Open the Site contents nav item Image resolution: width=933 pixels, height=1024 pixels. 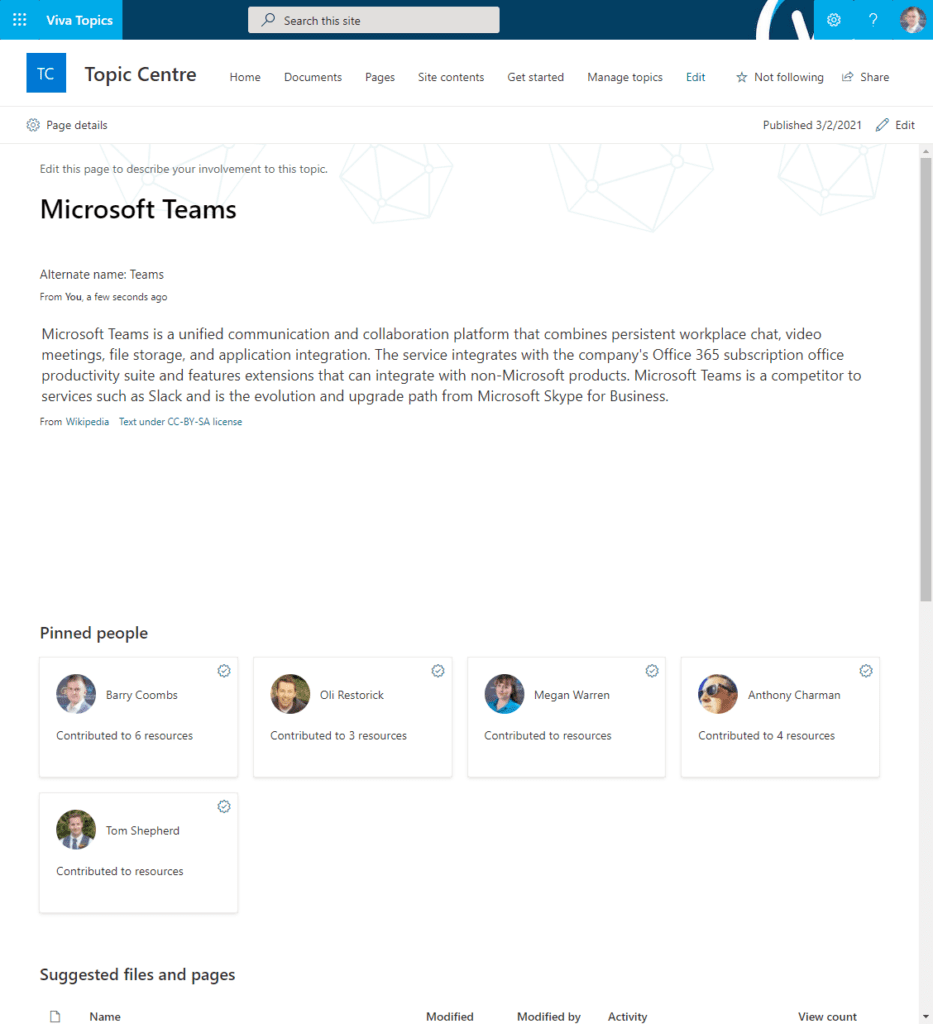[x=451, y=77]
